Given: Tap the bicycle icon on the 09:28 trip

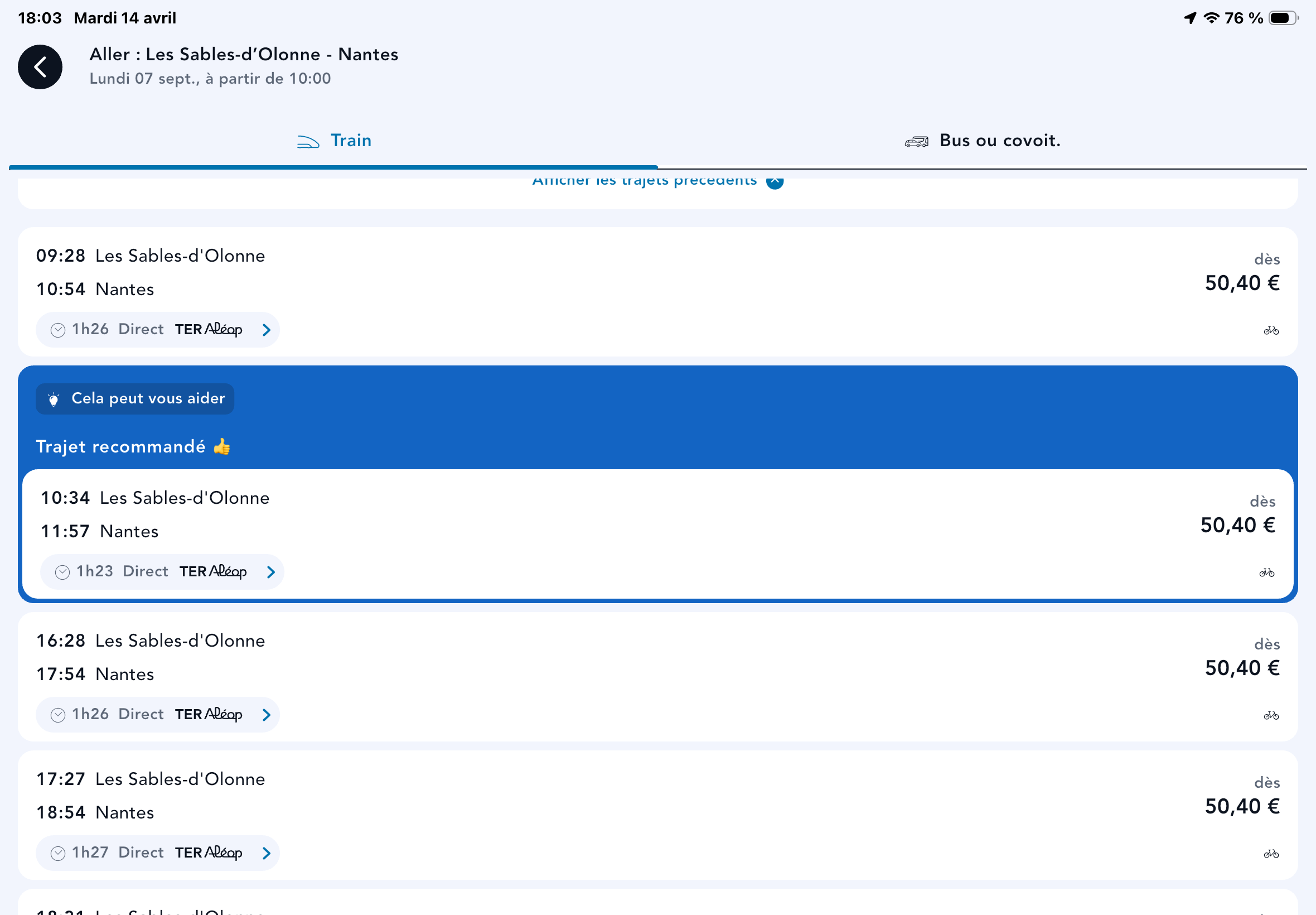Looking at the screenshot, I should [x=1271, y=330].
